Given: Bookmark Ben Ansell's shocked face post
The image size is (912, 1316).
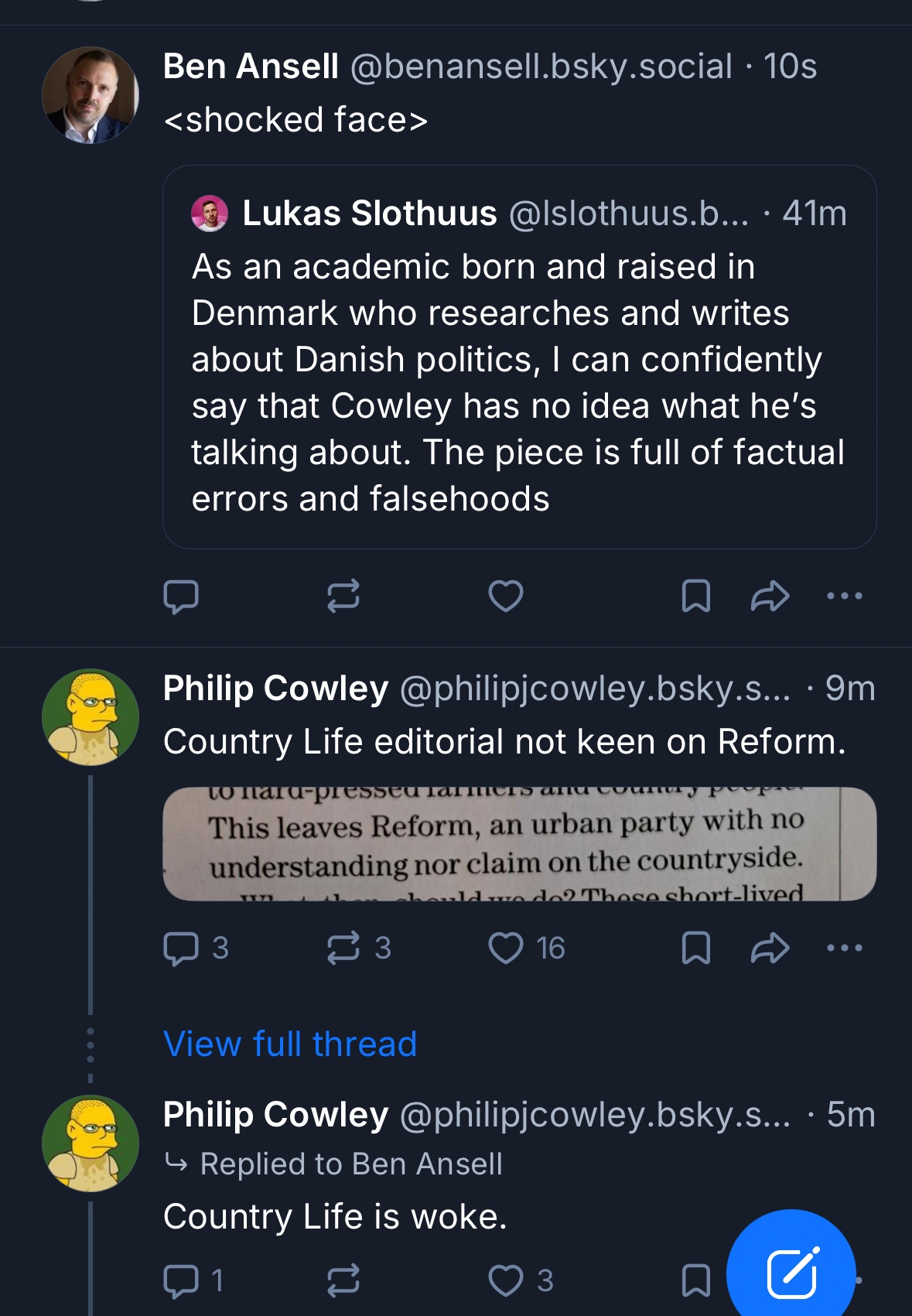Looking at the screenshot, I should click(695, 596).
